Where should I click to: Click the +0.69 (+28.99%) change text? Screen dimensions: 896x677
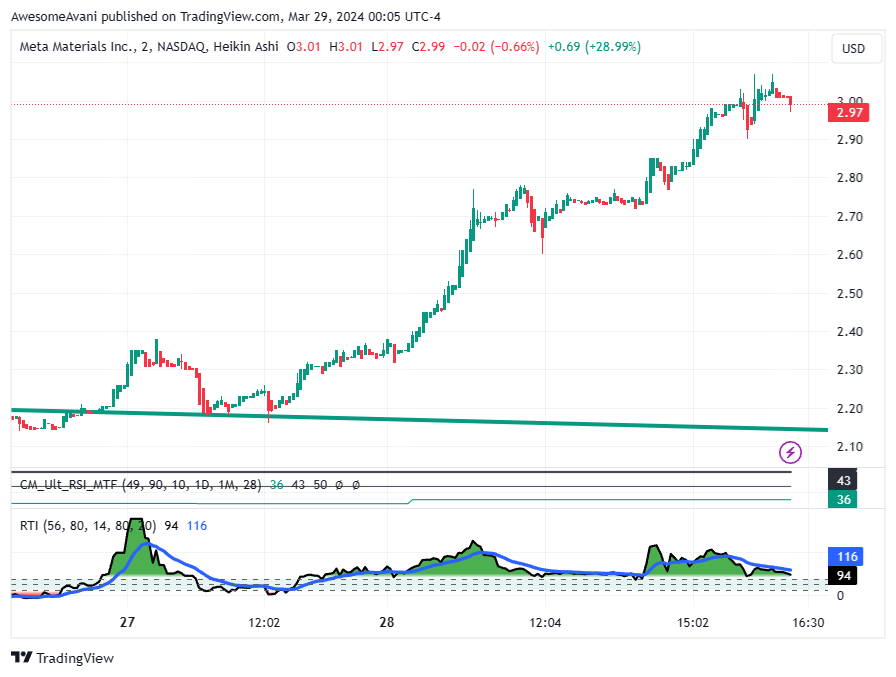[x=594, y=47]
